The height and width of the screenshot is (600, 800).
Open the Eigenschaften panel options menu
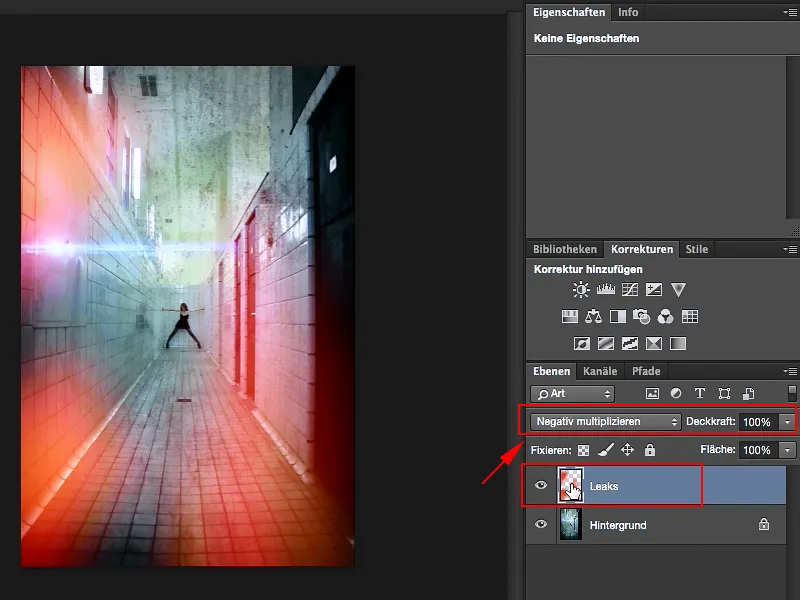(790, 12)
